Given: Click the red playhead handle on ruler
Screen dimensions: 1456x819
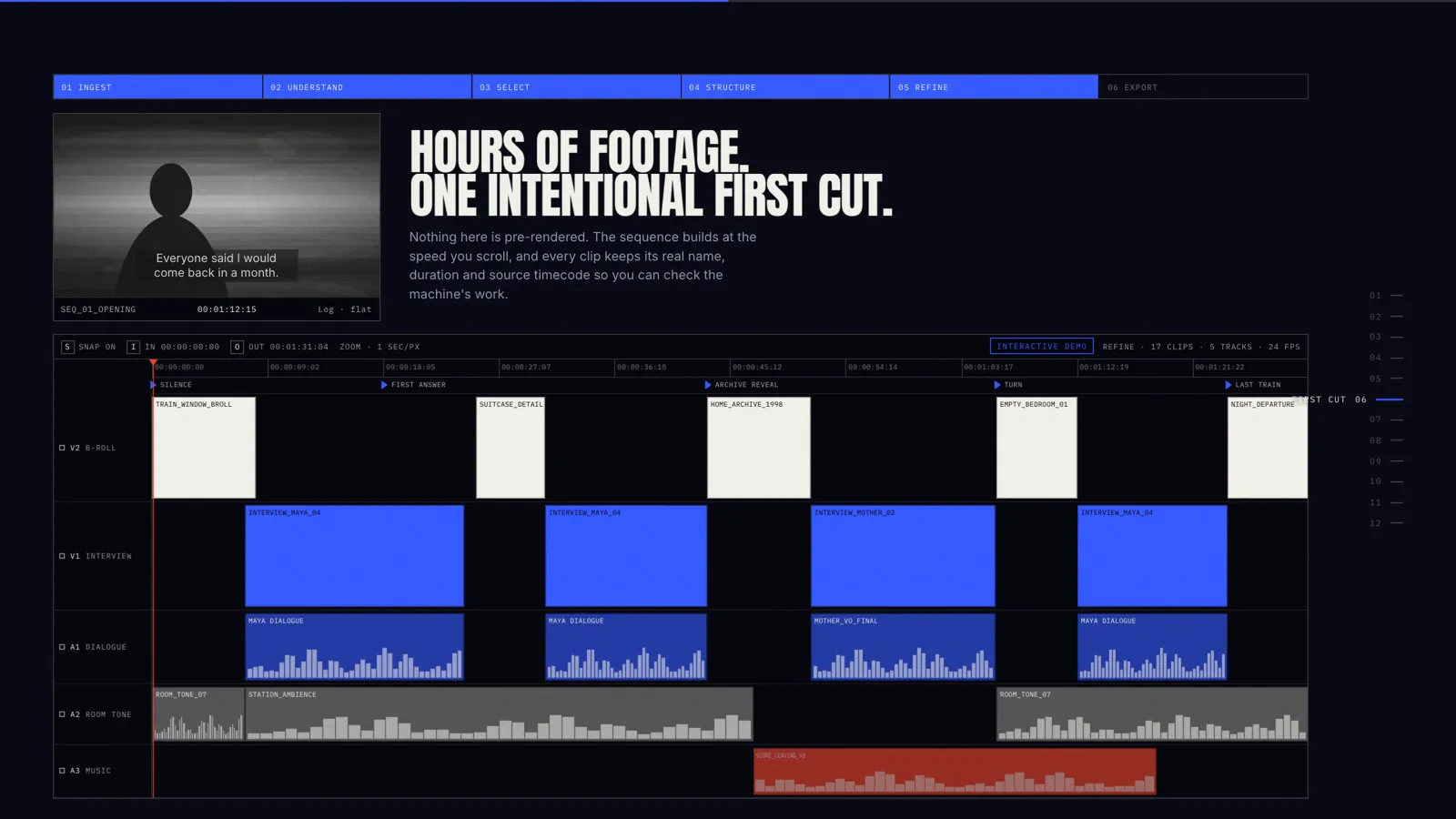Looking at the screenshot, I should (x=153, y=363).
